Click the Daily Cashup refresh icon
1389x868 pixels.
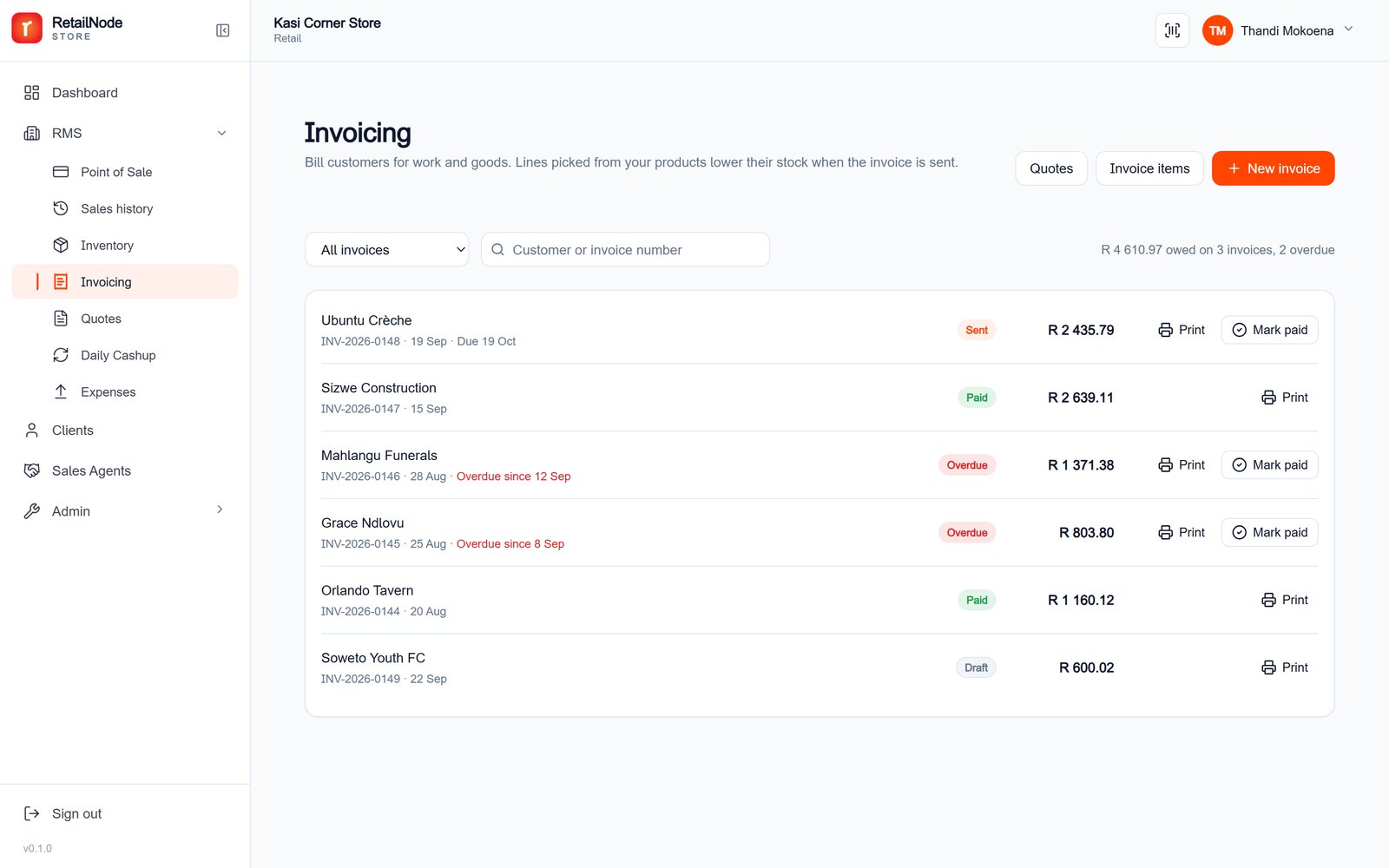click(61, 355)
